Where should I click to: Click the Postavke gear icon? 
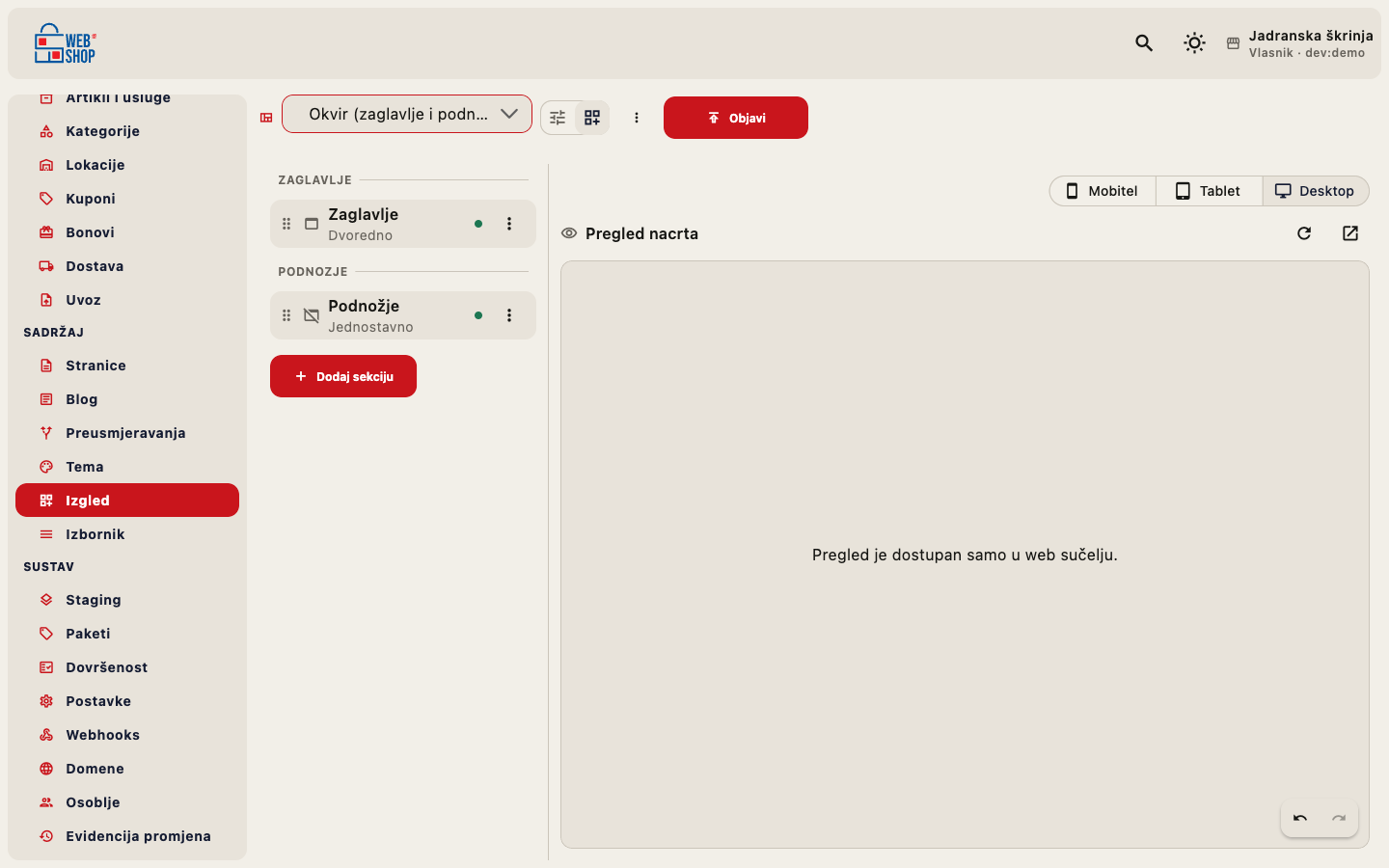pos(46,701)
